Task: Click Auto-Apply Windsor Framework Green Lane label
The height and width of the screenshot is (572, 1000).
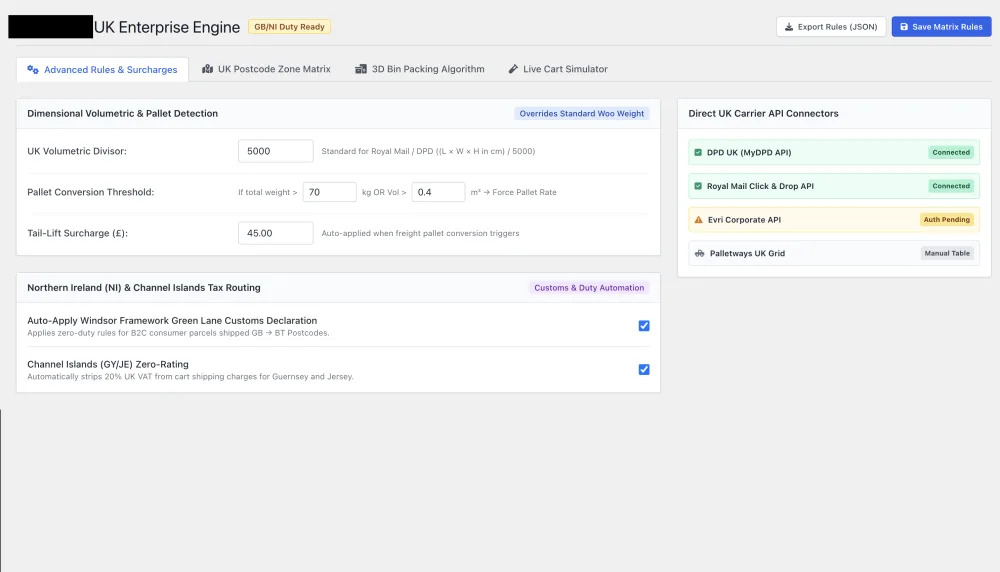Action: coord(172,321)
